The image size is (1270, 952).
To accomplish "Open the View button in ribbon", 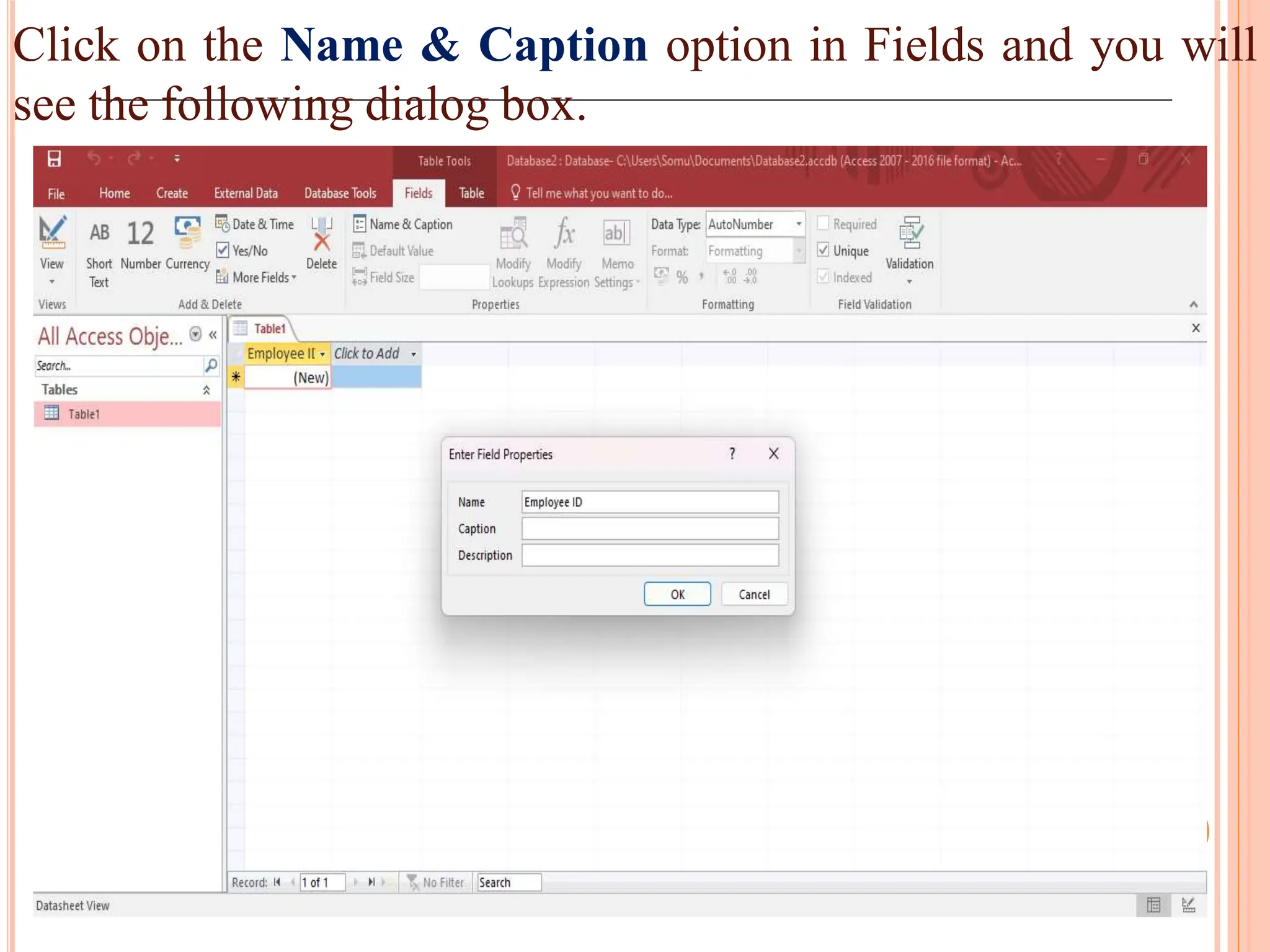I will (x=52, y=250).
